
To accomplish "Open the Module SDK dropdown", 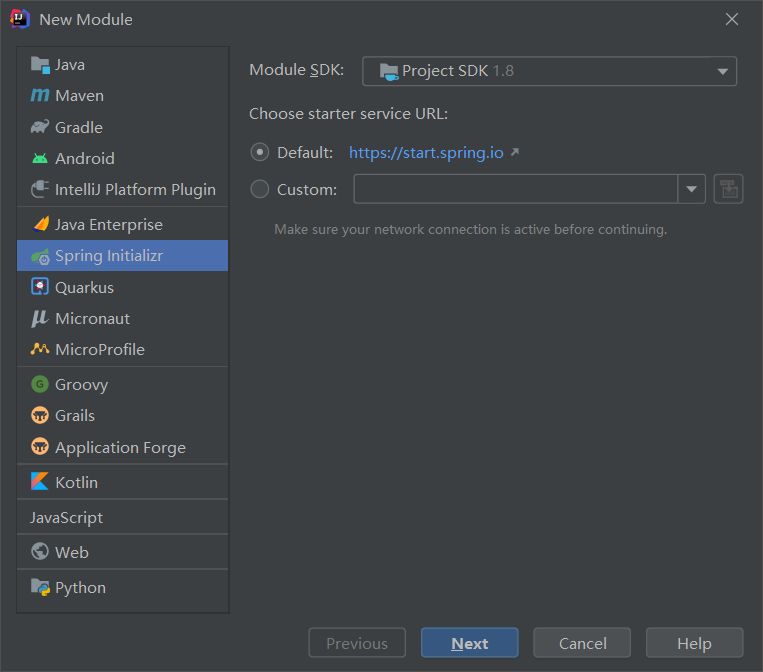I will tap(549, 71).
